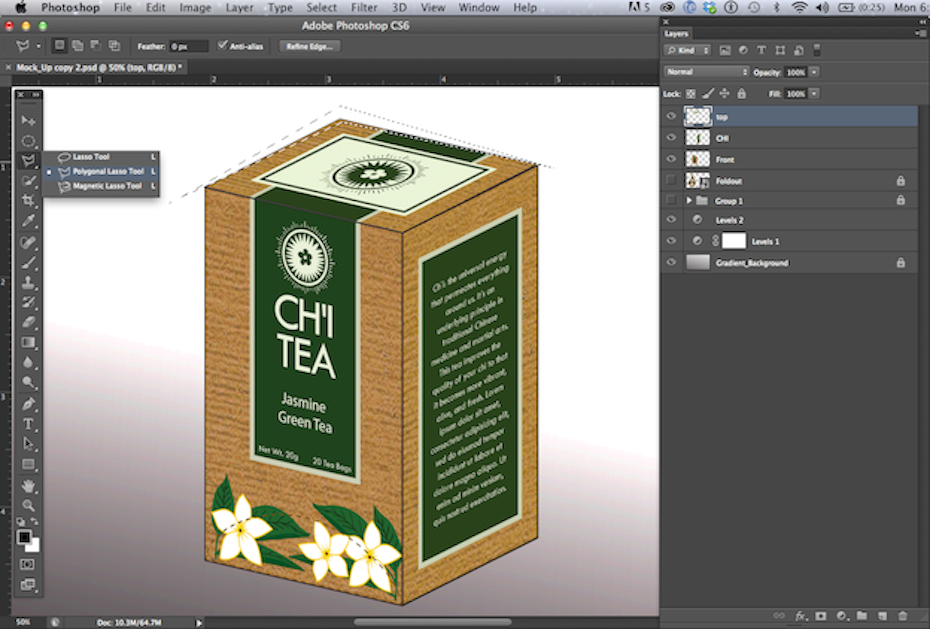The height and width of the screenshot is (629, 930).
Task: Click the layer effects fx icon
Action: pyautogui.click(x=800, y=616)
